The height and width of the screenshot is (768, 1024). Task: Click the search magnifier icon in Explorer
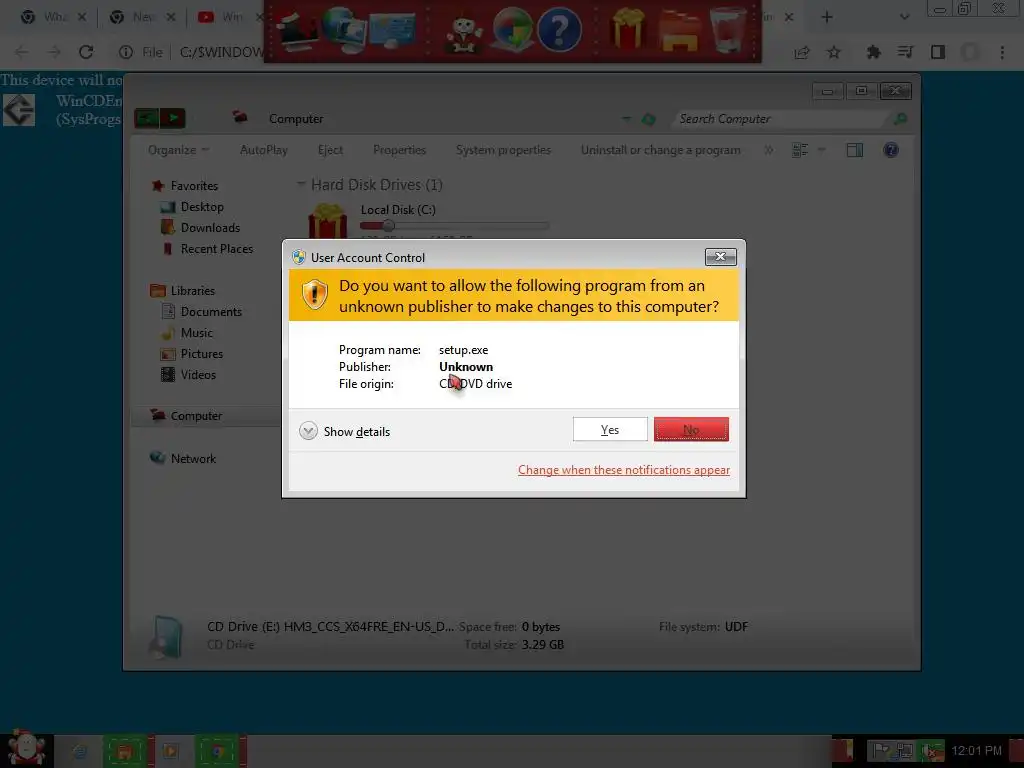pyautogui.click(x=900, y=119)
